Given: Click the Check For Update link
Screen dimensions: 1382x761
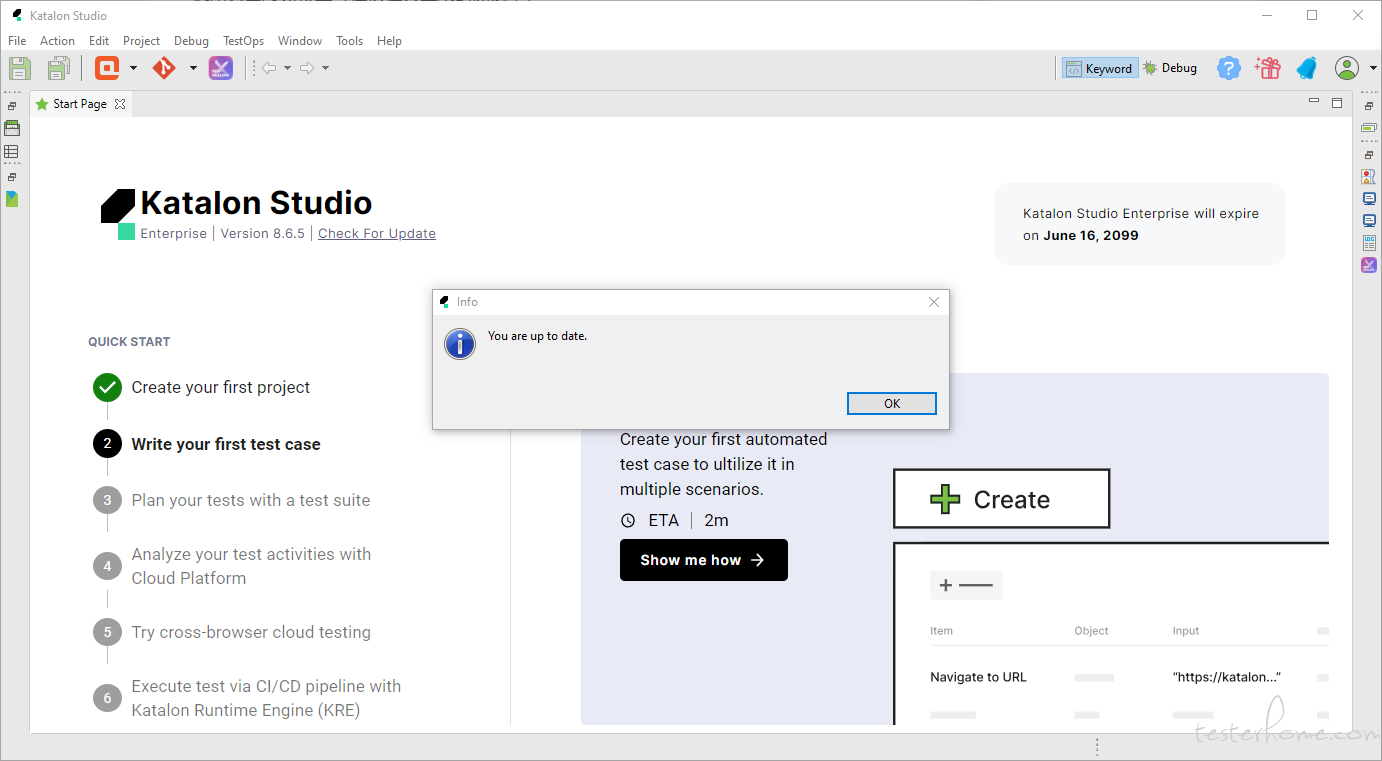Looking at the screenshot, I should (x=377, y=233).
